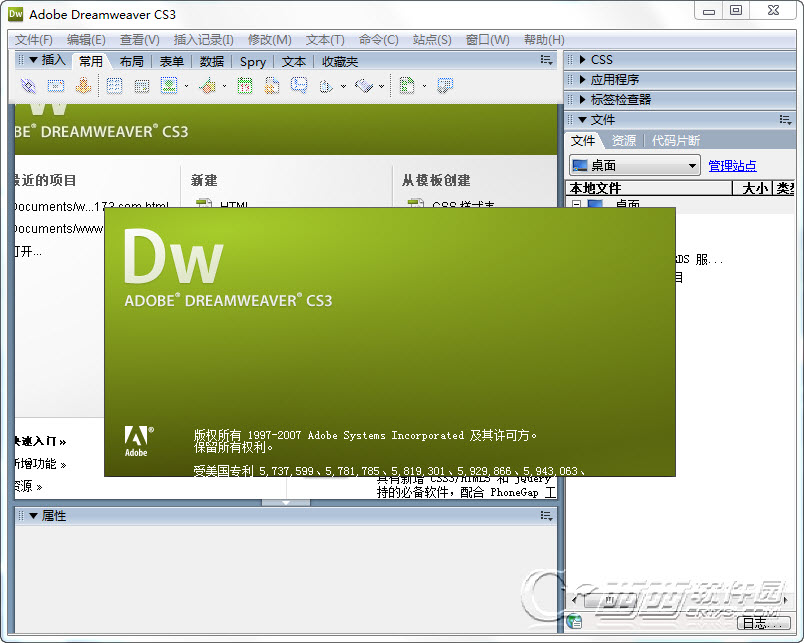Insert a Hyperlink from the Common bar
The width and height of the screenshot is (804, 643).
(x=28, y=86)
